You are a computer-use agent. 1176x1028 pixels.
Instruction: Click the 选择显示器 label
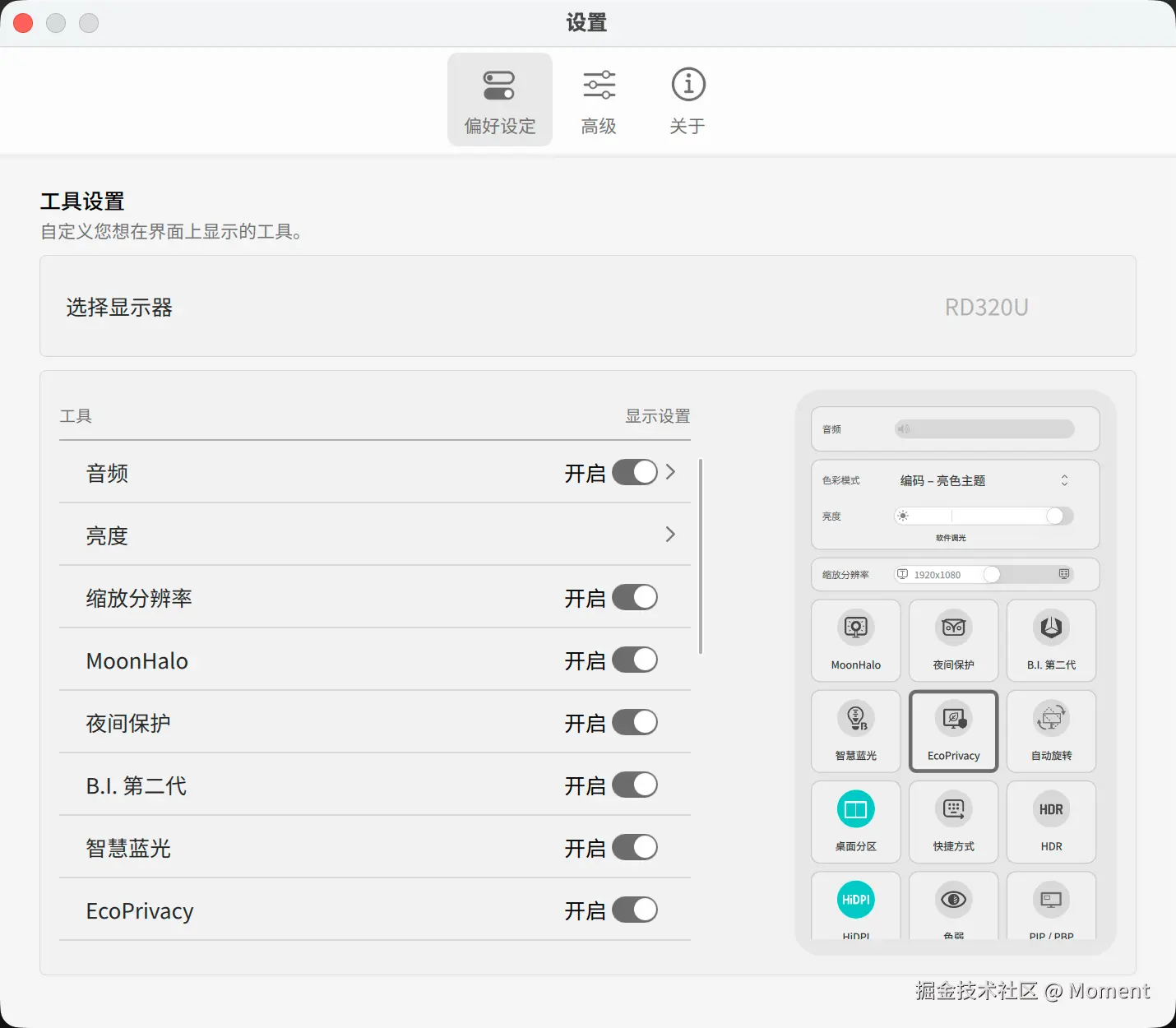pos(119,308)
